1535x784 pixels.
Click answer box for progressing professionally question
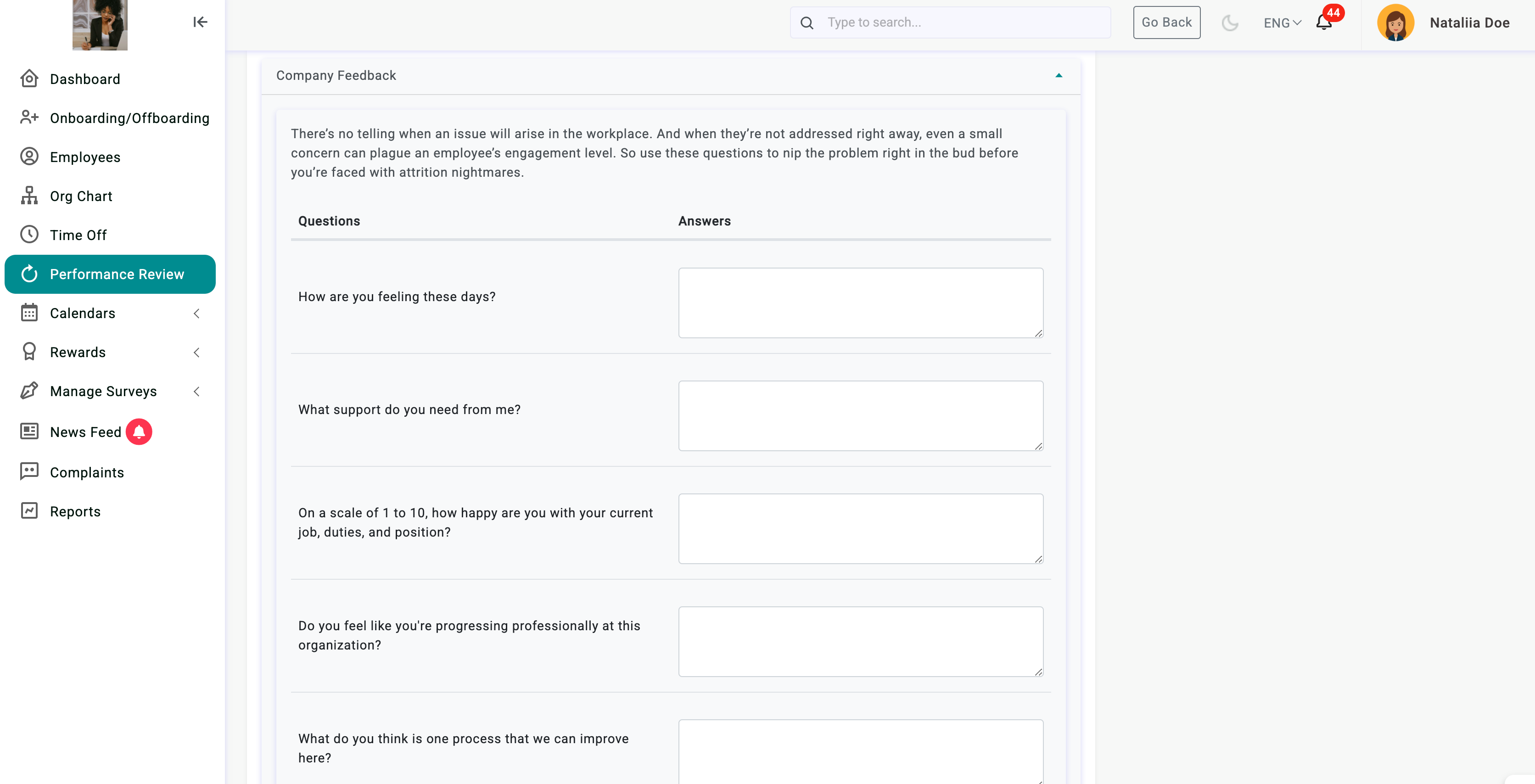861,642
